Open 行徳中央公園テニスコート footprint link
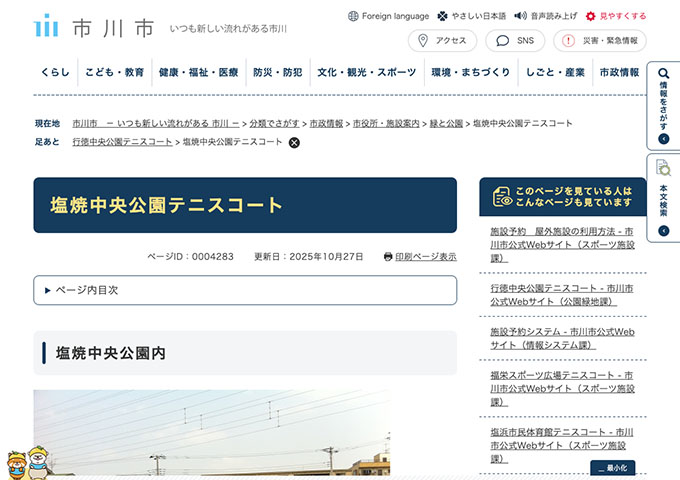 click(x=122, y=142)
